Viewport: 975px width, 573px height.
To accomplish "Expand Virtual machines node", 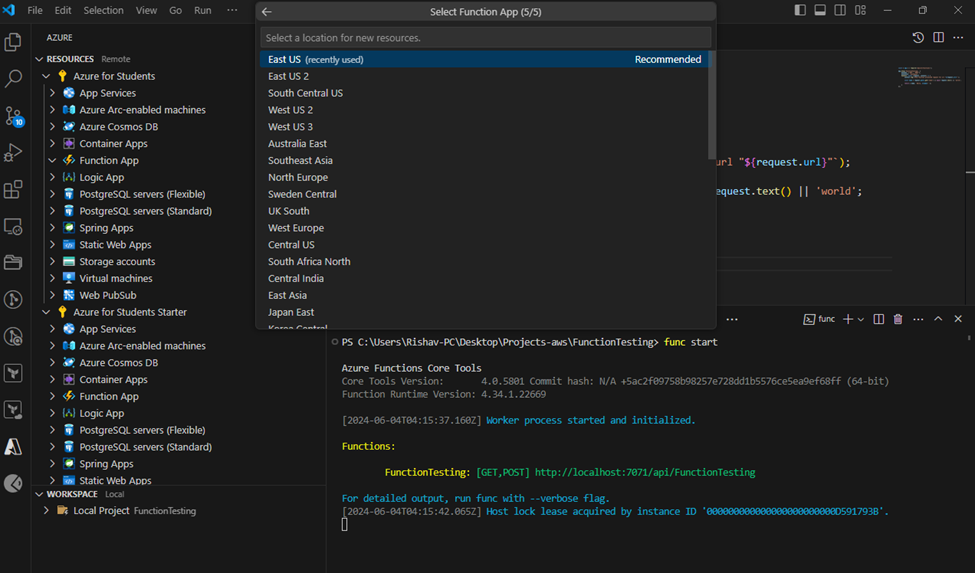I will tap(52, 278).
